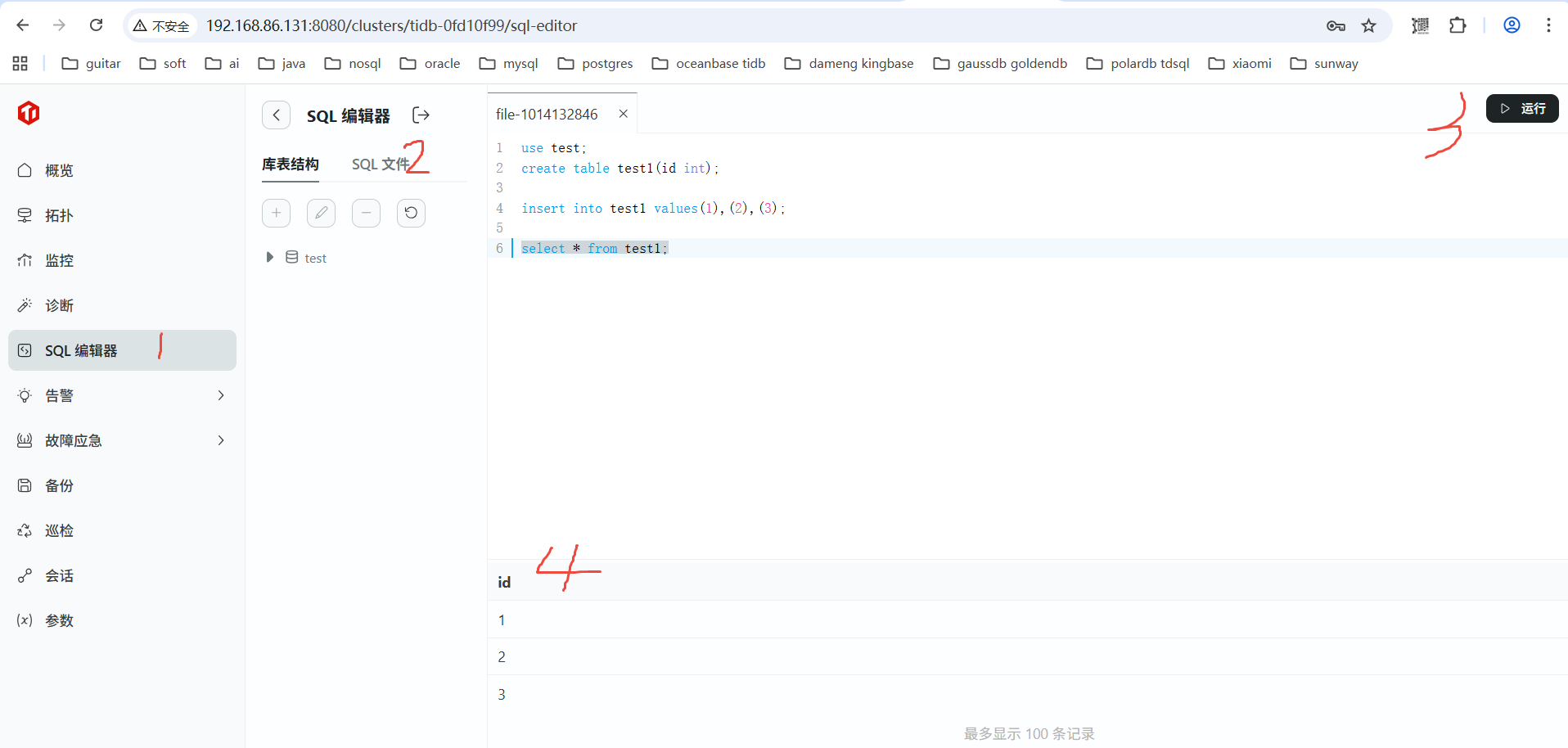Click the edit pencil icon button

click(x=321, y=213)
